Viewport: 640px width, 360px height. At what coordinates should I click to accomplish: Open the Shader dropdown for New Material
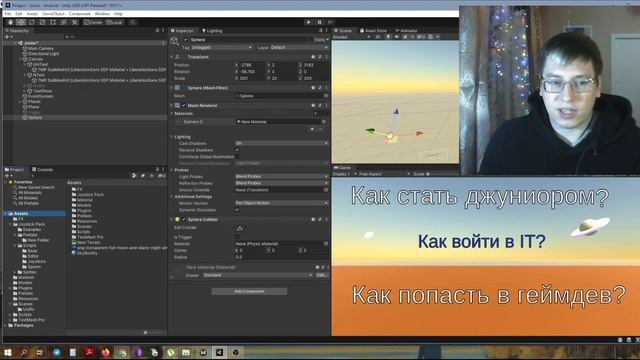pyautogui.click(x=258, y=275)
